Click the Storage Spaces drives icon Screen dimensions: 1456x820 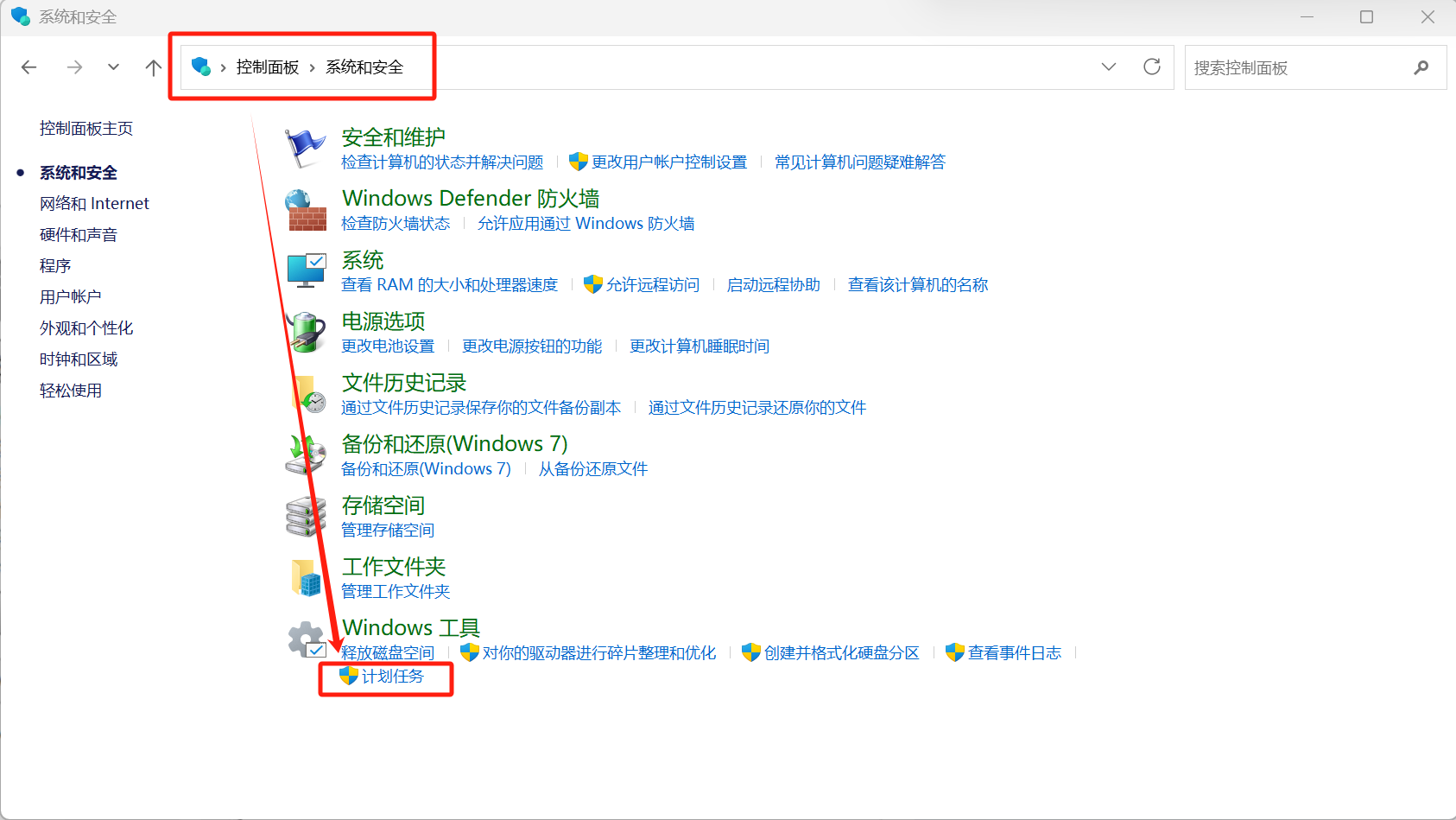click(306, 516)
